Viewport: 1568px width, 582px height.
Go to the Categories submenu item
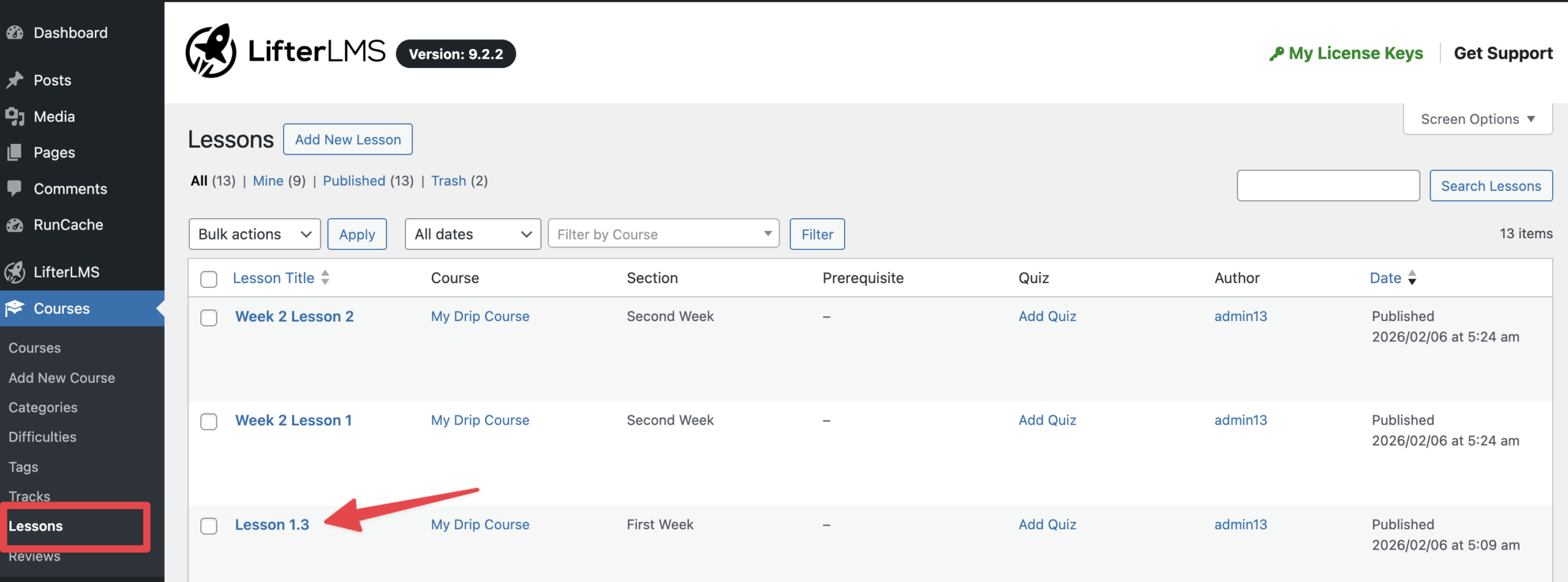point(43,407)
